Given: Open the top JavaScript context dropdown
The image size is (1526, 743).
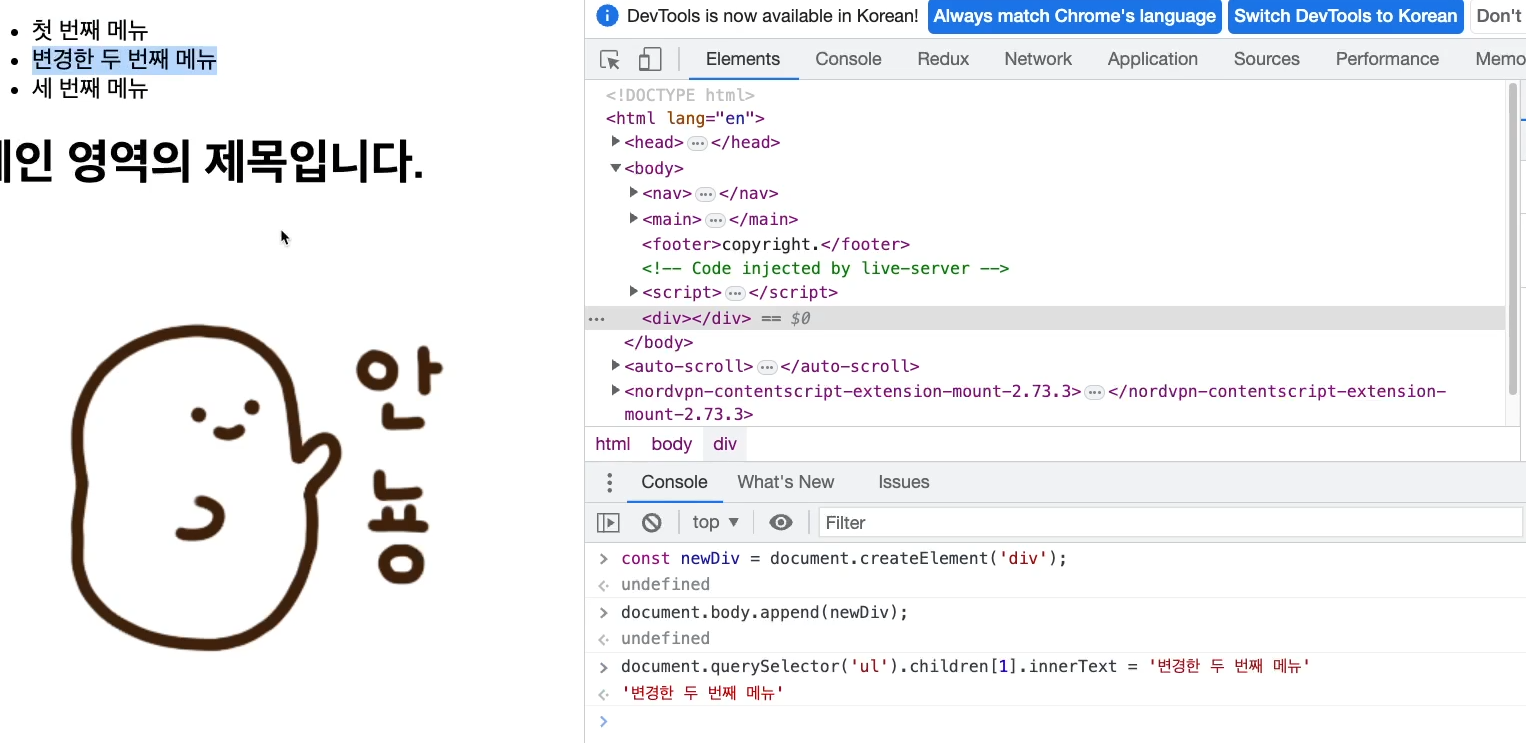Looking at the screenshot, I should pyautogui.click(x=716, y=523).
